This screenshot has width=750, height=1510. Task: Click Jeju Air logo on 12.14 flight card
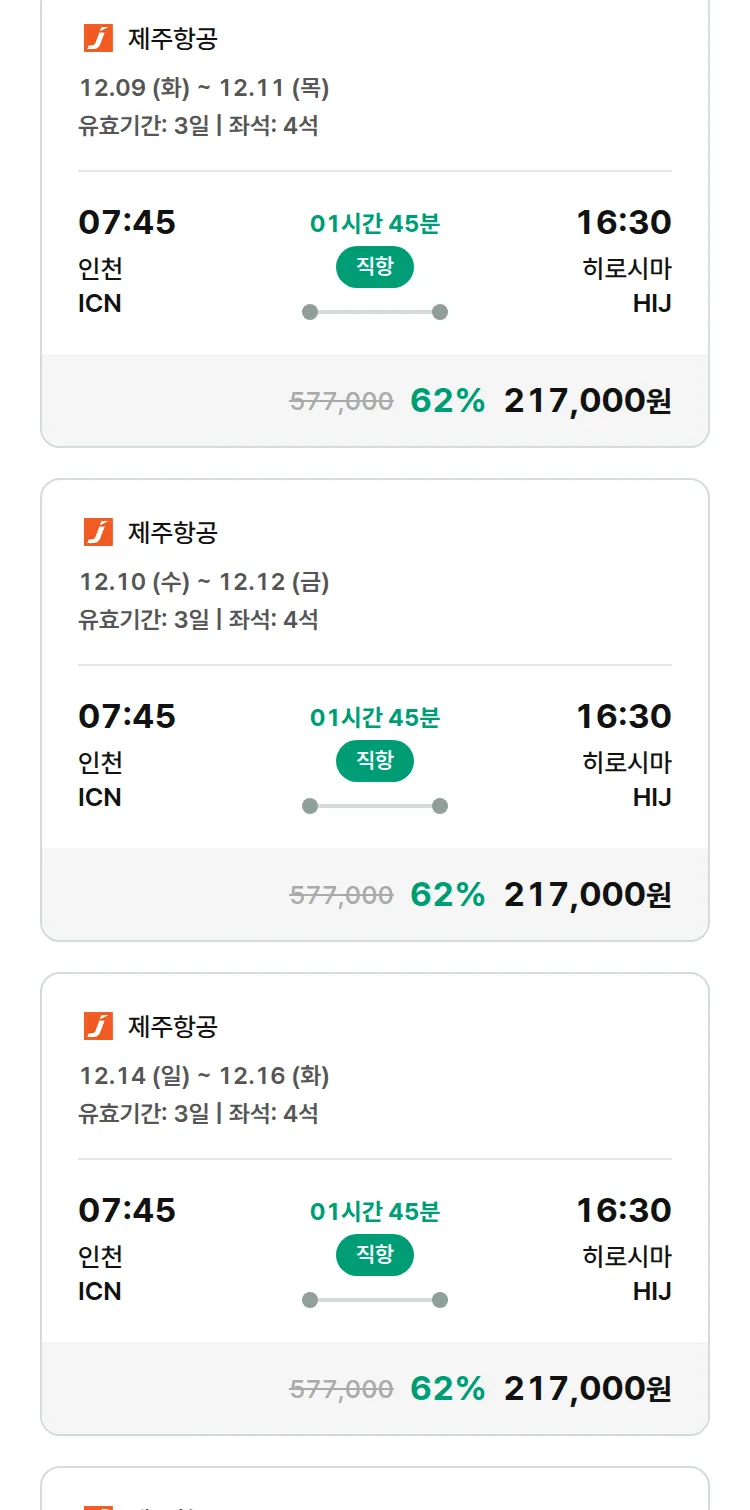click(x=98, y=1026)
